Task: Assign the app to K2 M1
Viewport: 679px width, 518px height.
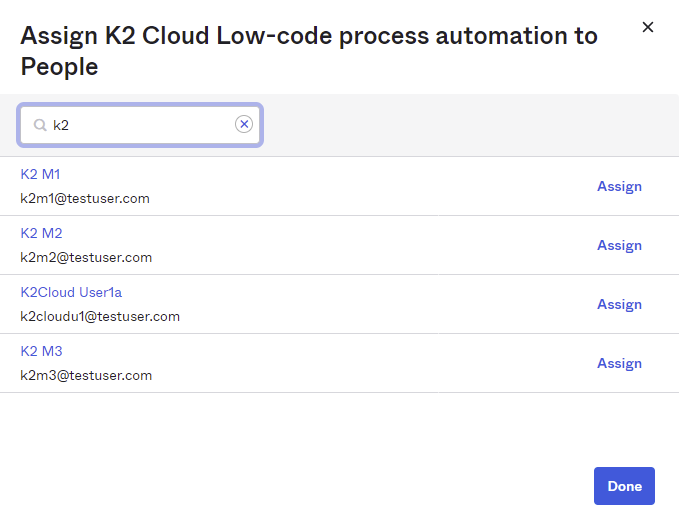Action: point(619,186)
